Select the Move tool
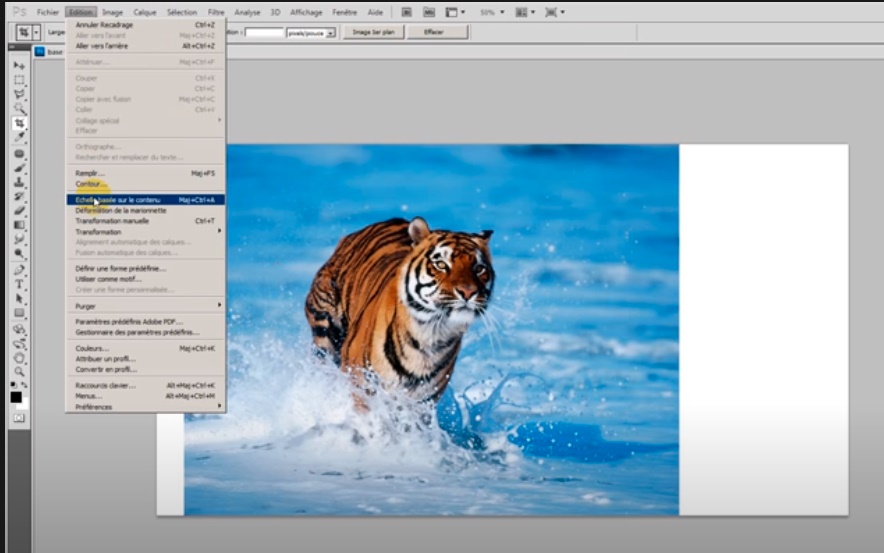Image resolution: width=884 pixels, height=553 pixels. 19,66
